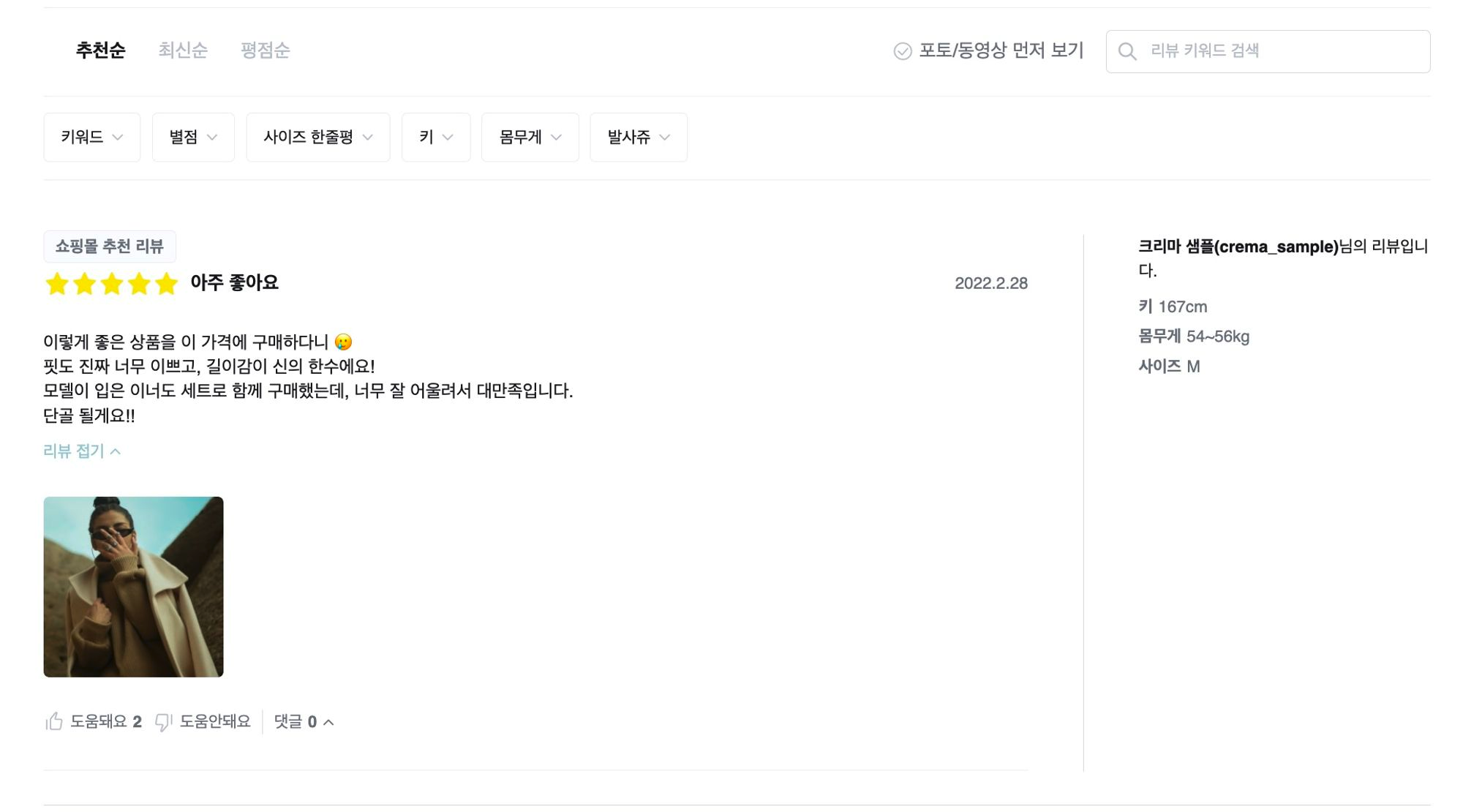Open the 키워드 filter dropdown
Viewport: 1463px width, 812px height.
point(91,138)
